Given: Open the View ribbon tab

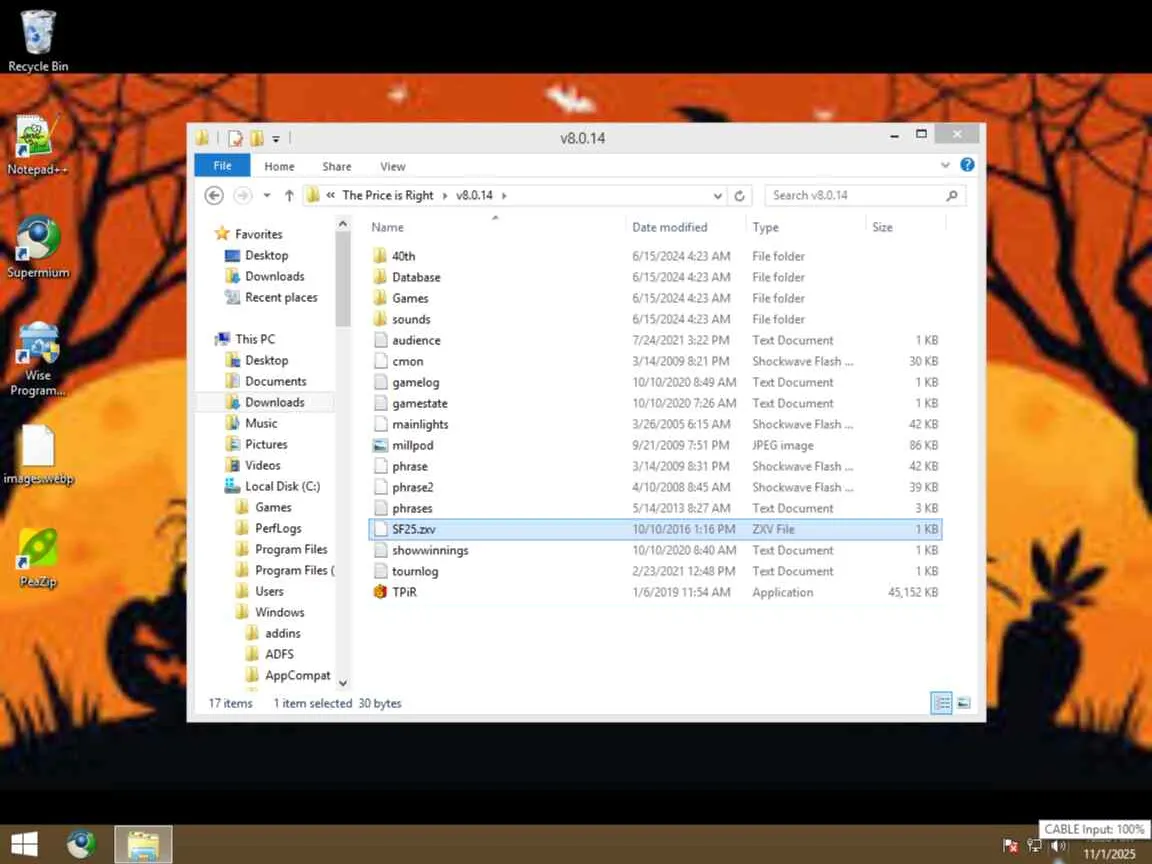Looking at the screenshot, I should tap(392, 167).
